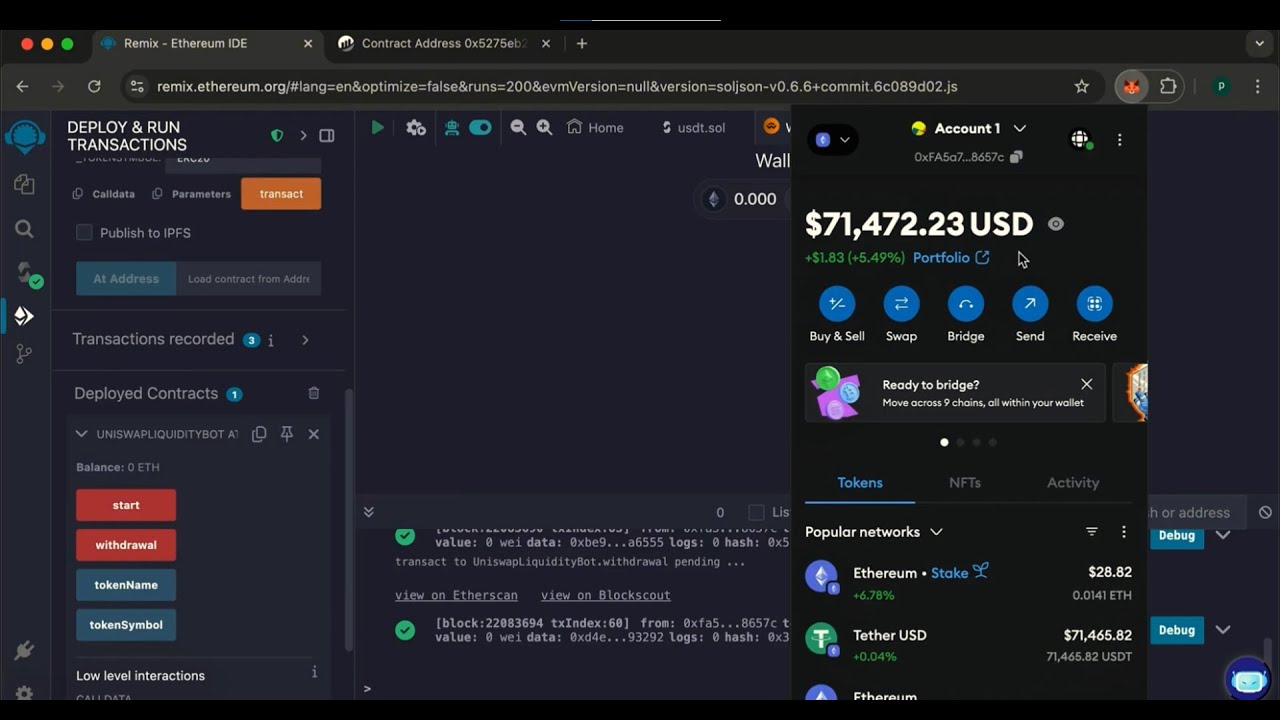Click the lower Debug button

[x=1177, y=630]
